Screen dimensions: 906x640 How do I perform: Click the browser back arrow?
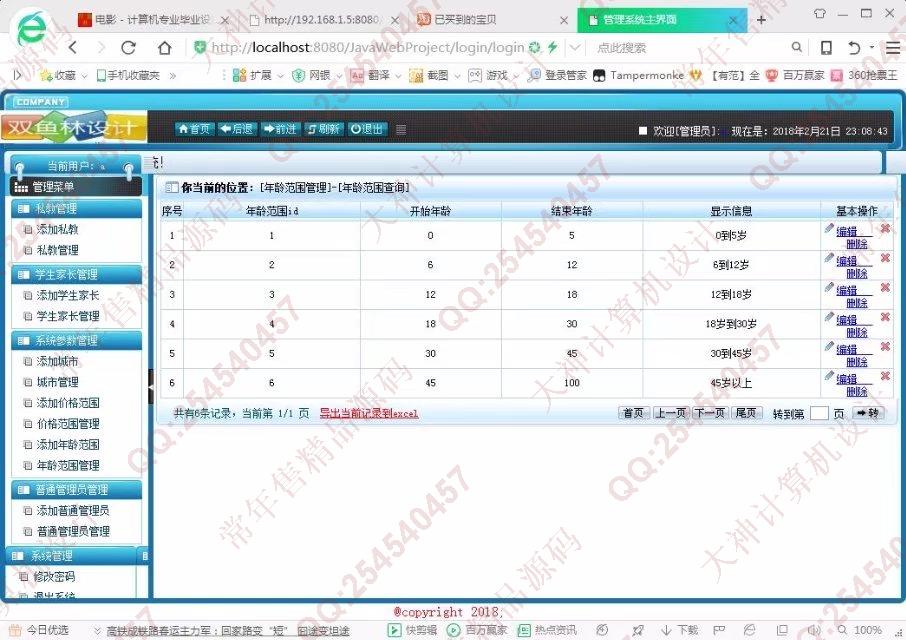point(73,47)
